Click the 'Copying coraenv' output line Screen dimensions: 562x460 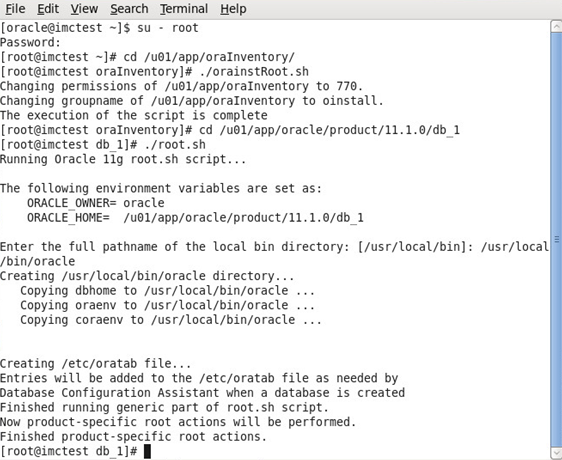[x=171, y=320]
